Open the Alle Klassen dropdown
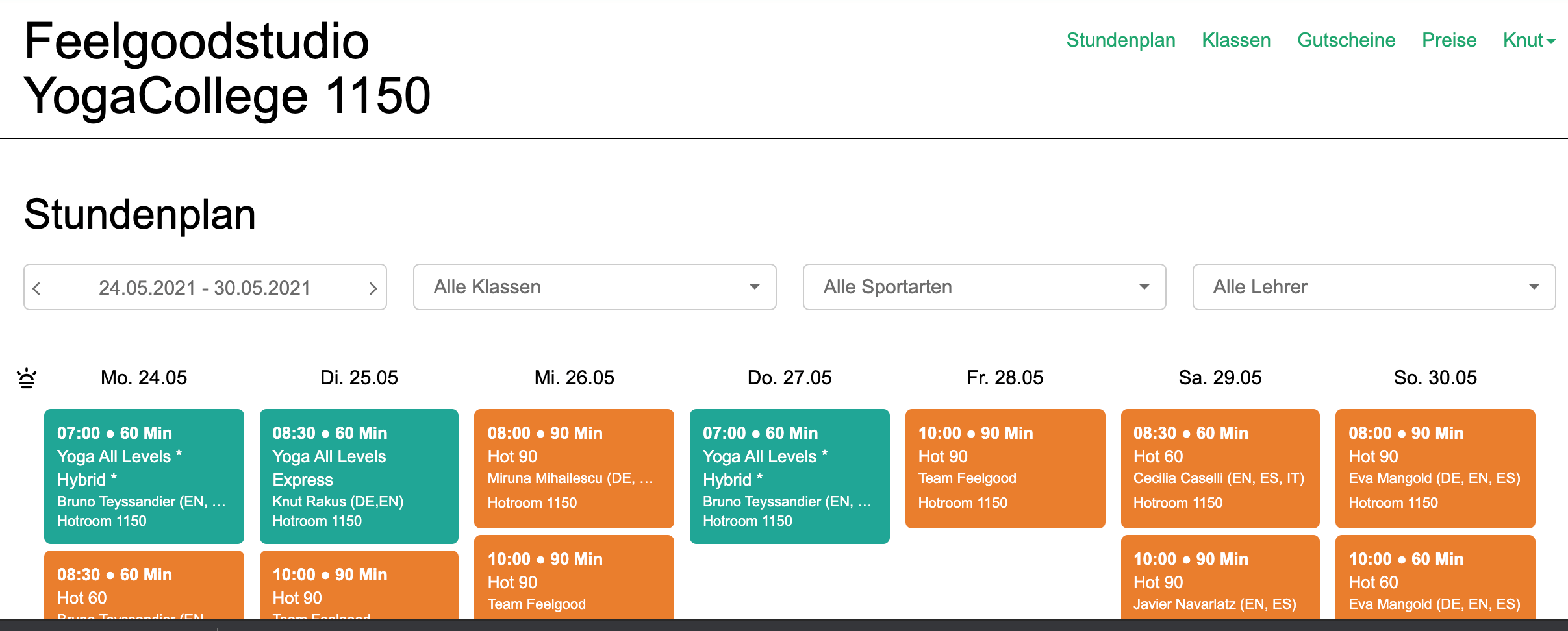1568x631 pixels. pos(594,287)
